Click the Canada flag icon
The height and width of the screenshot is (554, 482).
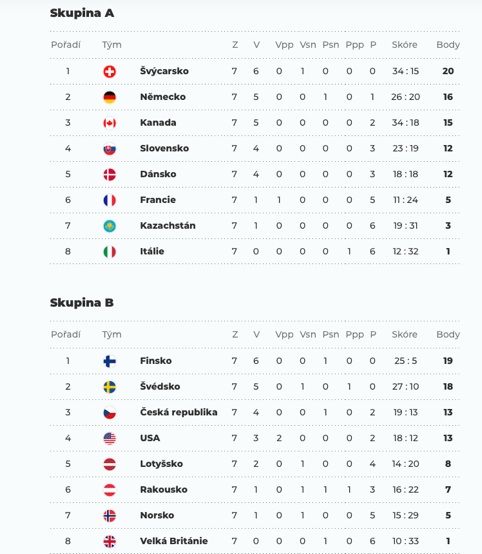tap(110, 123)
